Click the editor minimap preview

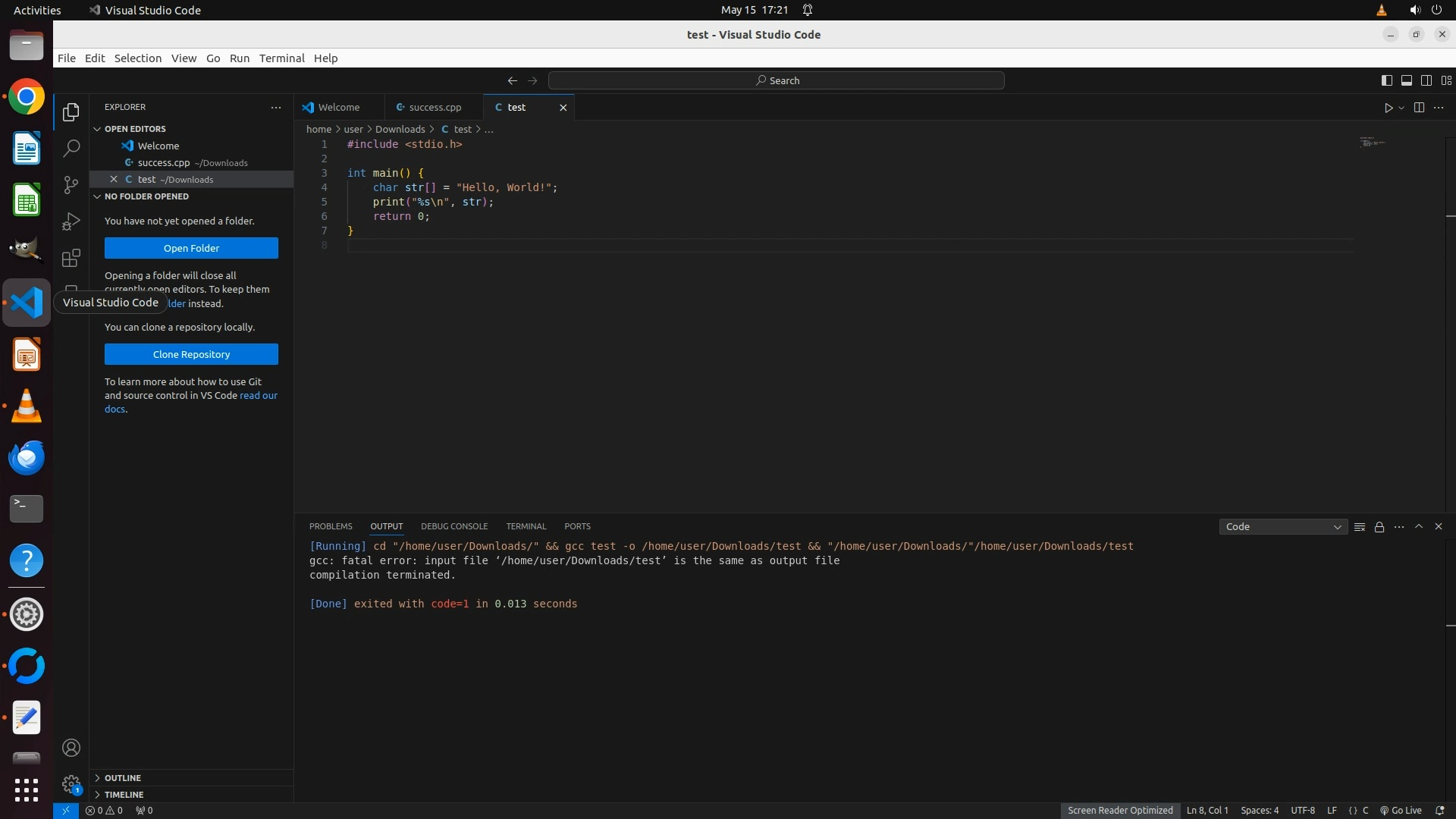tap(1372, 143)
